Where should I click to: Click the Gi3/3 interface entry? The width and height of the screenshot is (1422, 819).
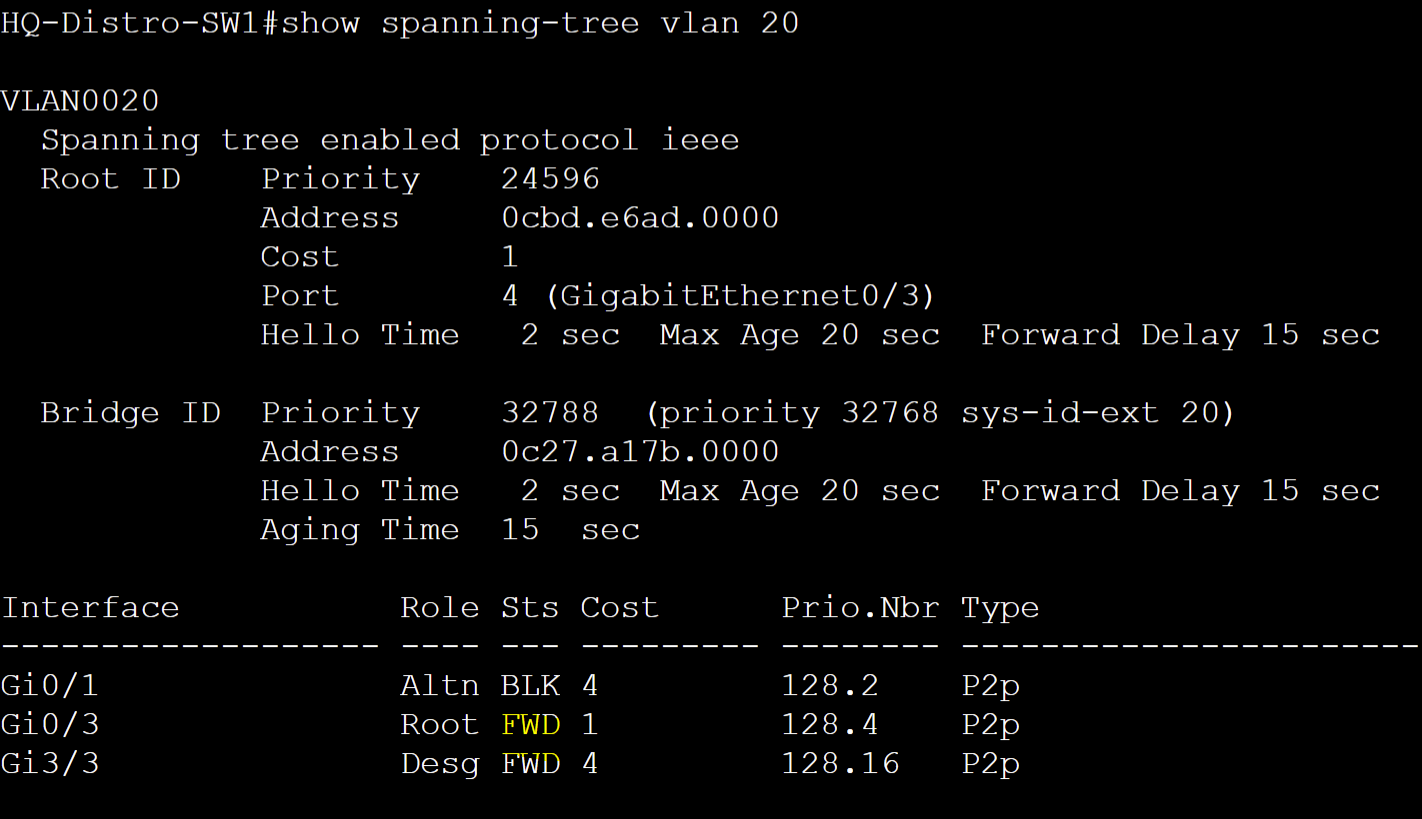(50, 764)
